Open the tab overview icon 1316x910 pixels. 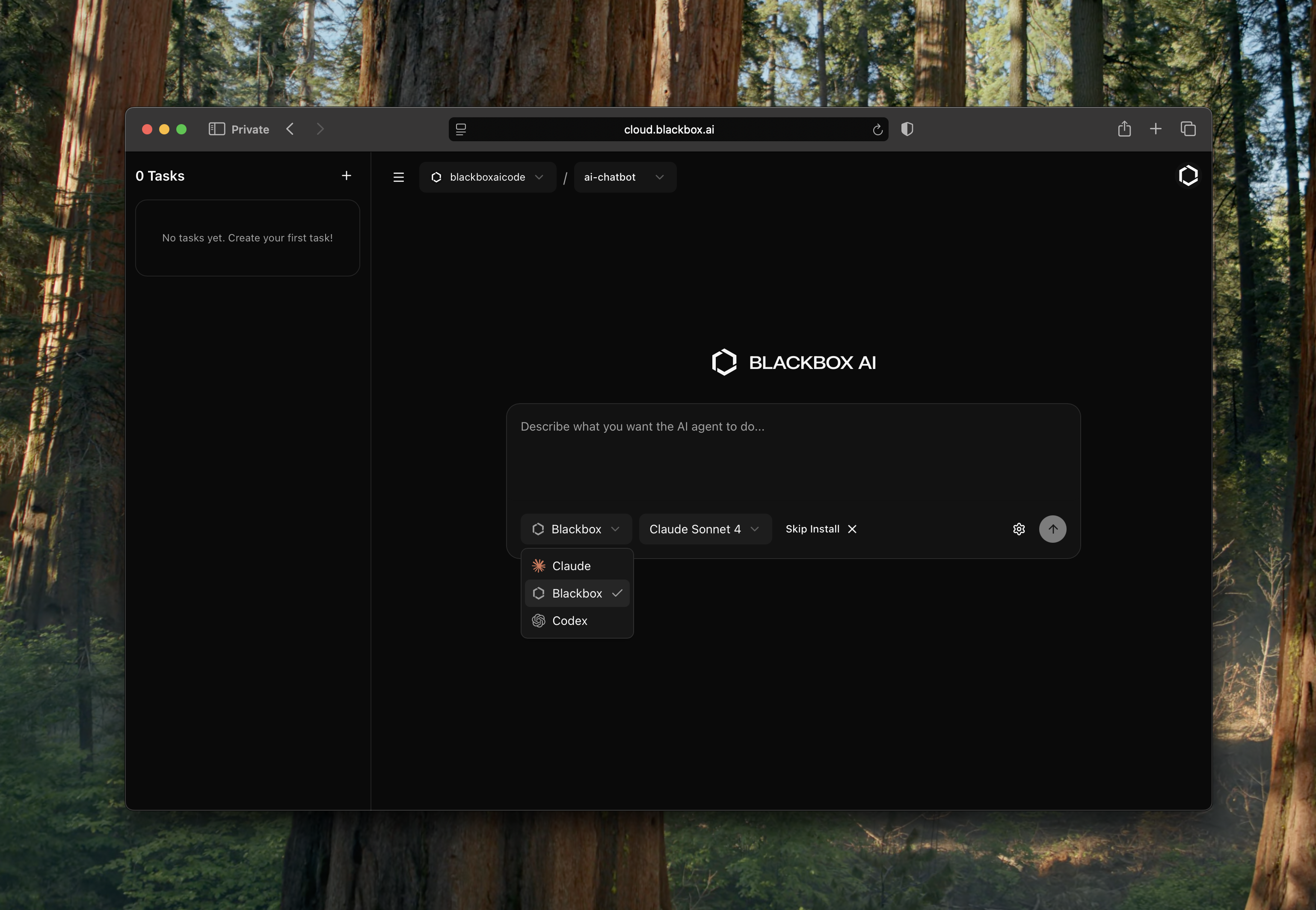point(1188,129)
